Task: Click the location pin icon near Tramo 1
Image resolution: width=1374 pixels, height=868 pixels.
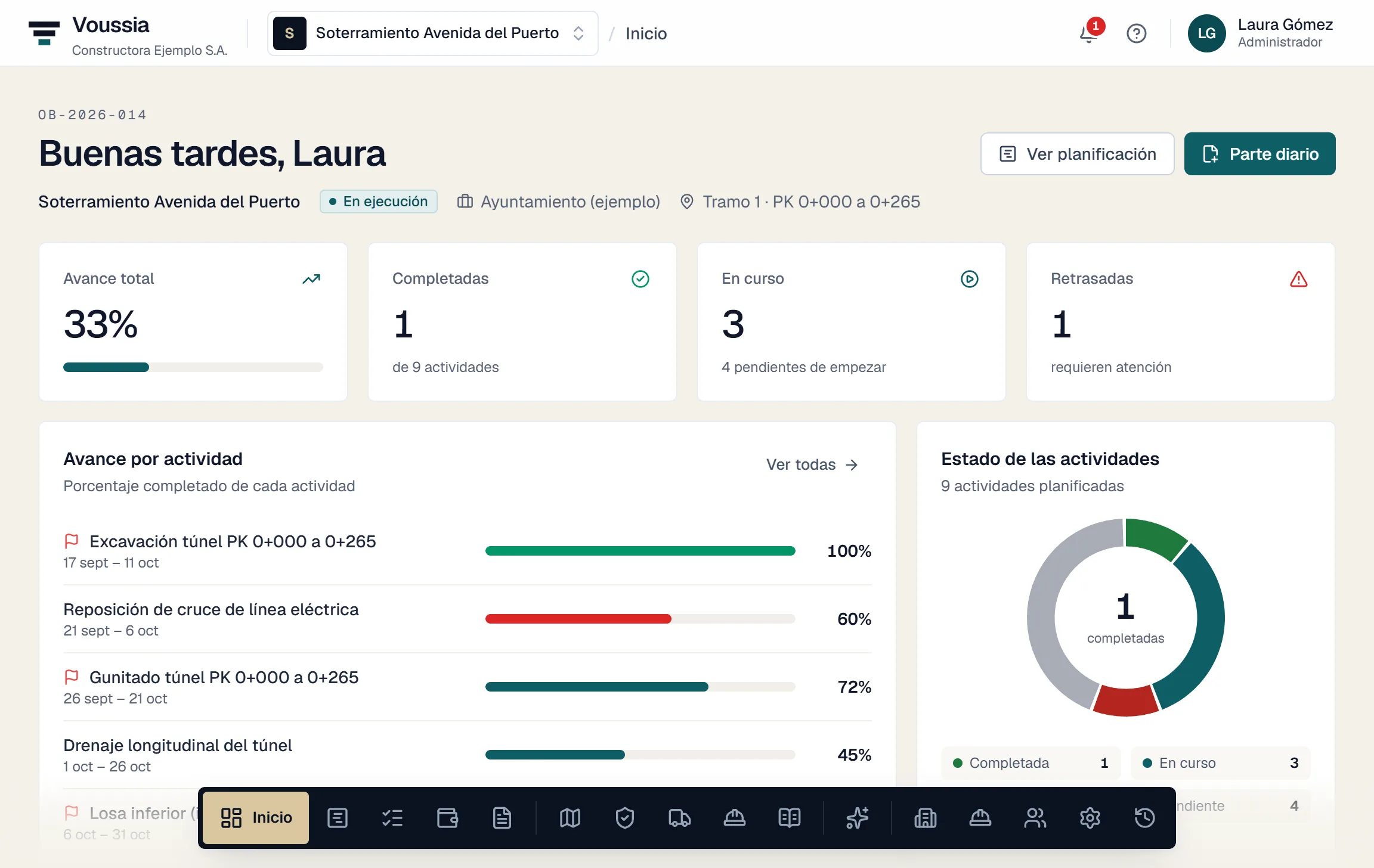Action: click(687, 201)
